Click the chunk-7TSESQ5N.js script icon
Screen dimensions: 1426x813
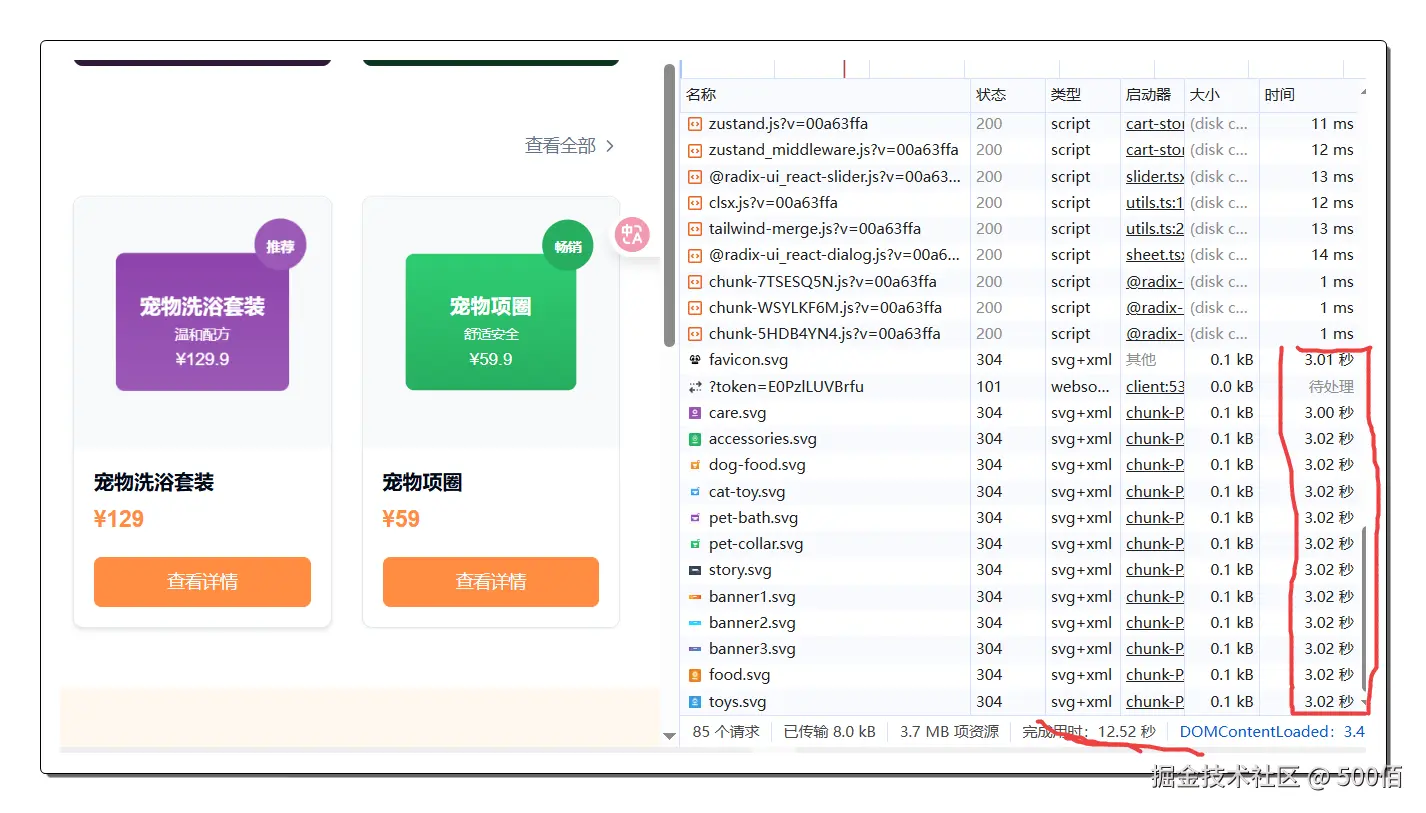[695, 282]
